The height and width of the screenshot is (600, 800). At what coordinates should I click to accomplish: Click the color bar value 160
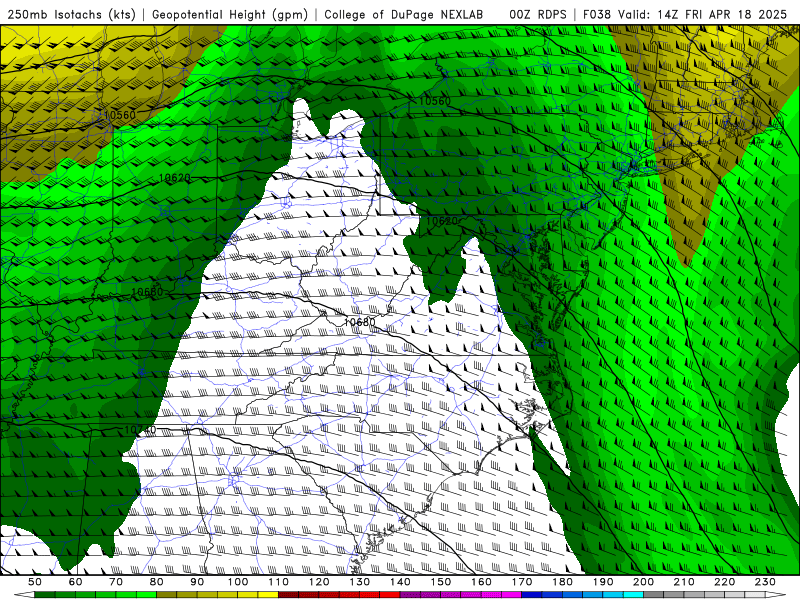(481, 582)
